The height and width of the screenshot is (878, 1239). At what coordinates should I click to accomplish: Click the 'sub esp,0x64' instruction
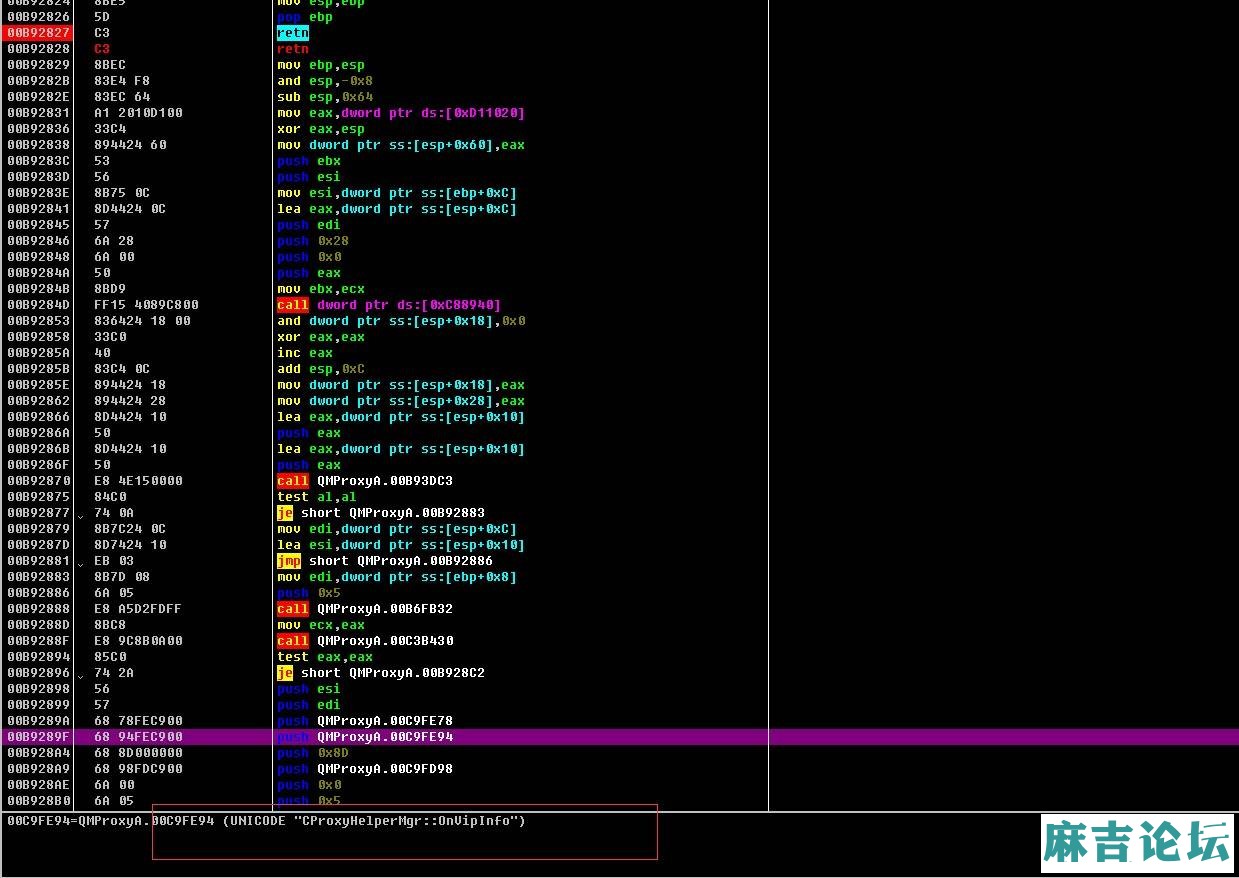(325, 97)
